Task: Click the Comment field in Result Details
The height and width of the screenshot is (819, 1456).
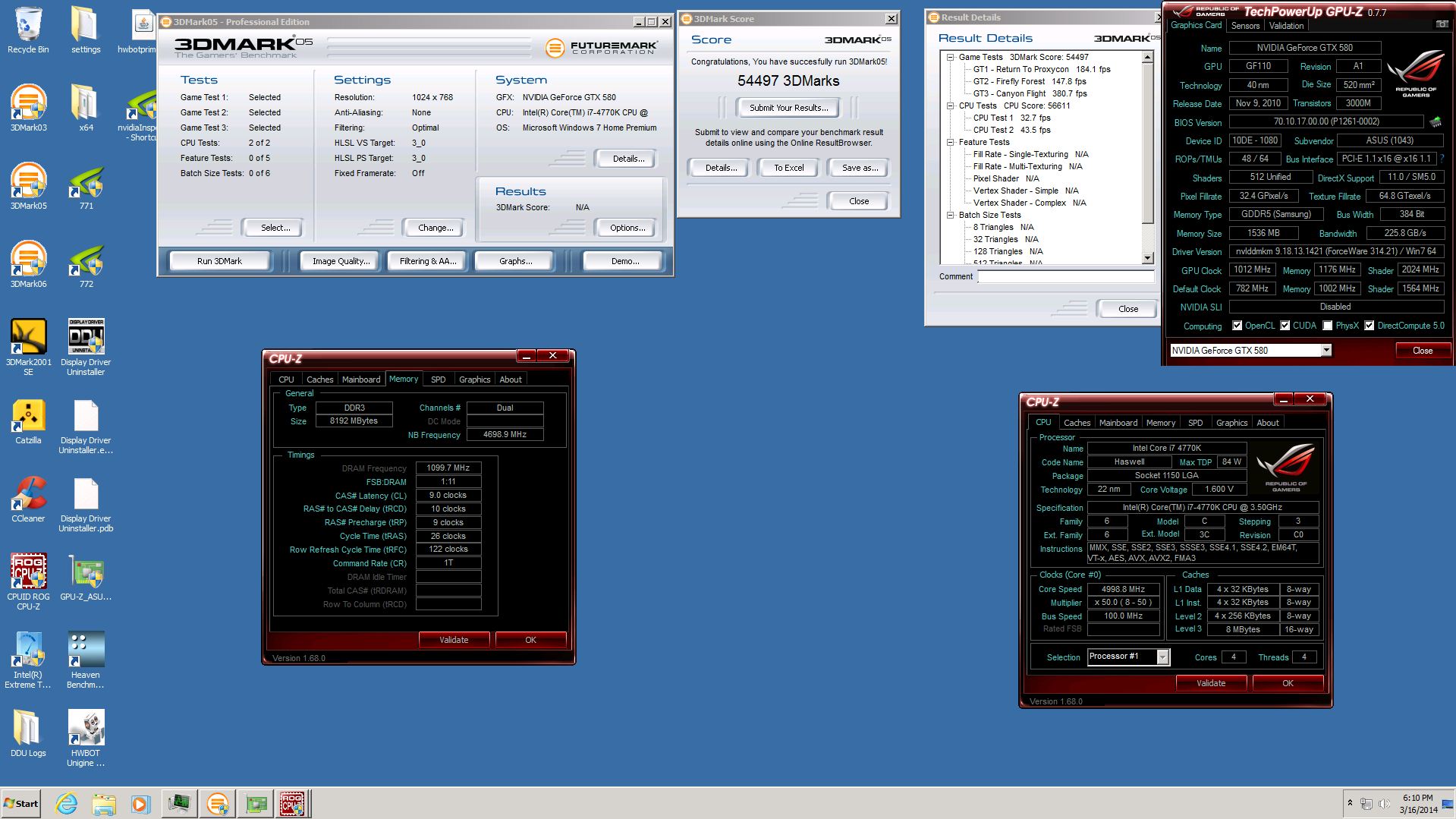Action: 1066,277
